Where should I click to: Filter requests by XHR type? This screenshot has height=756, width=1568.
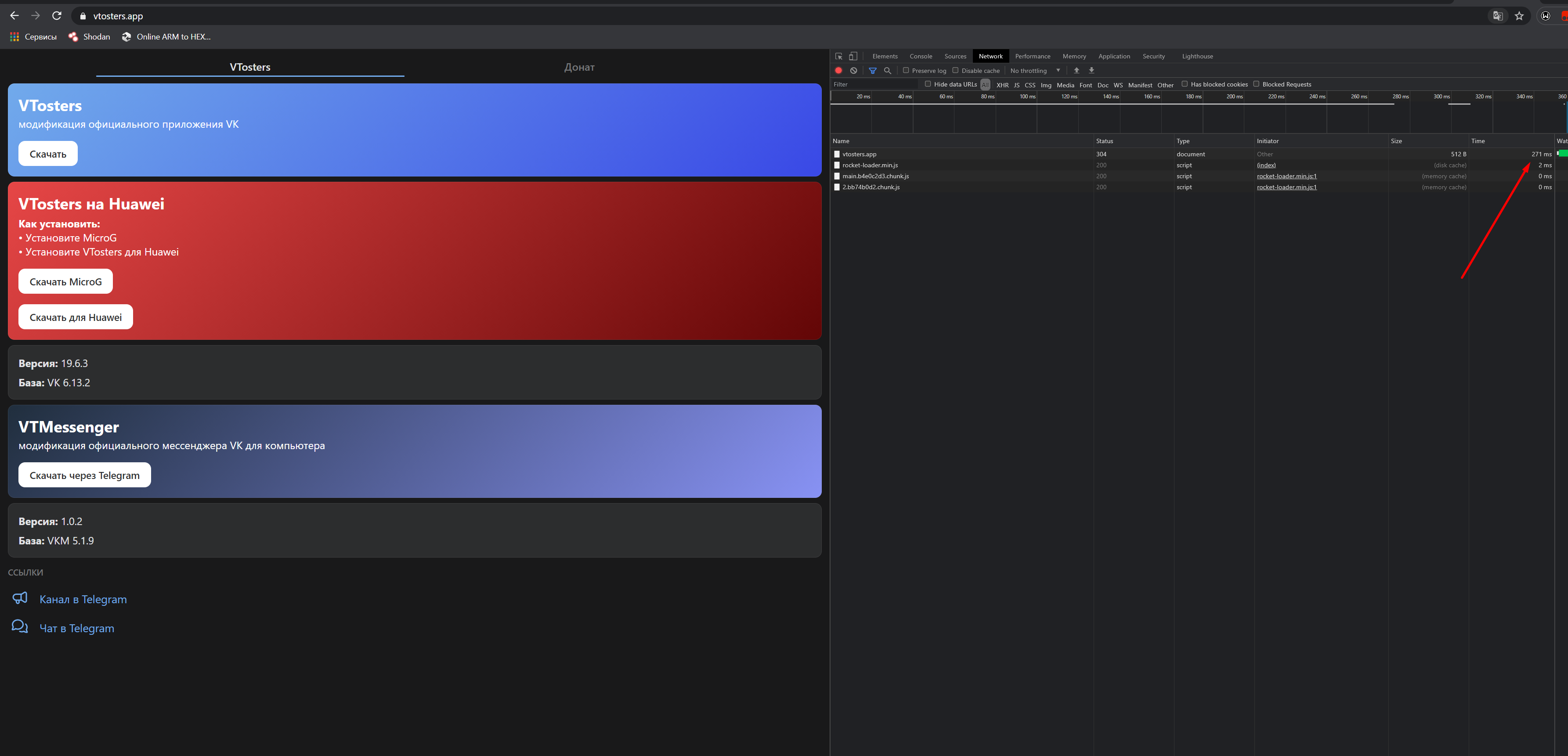pyautogui.click(x=1003, y=85)
